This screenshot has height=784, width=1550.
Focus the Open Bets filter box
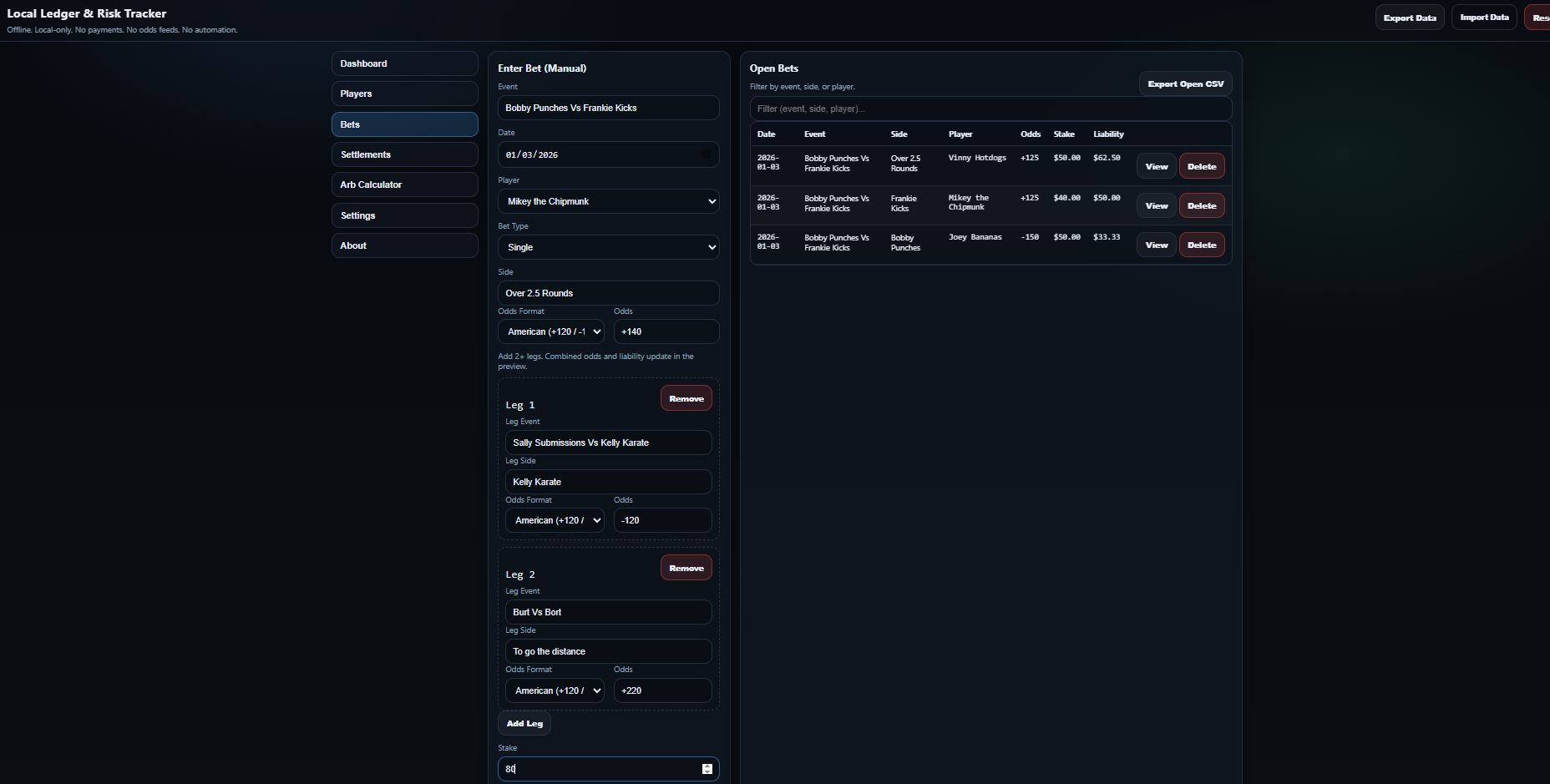[x=990, y=109]
